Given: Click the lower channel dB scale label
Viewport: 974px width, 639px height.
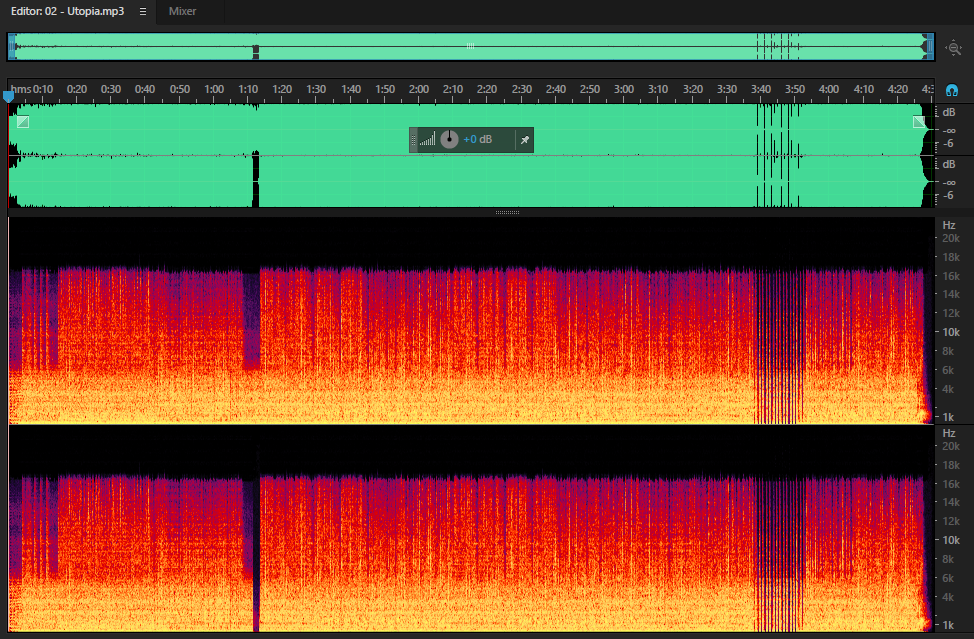Looking at the screenshot, I should coord(949,165).
